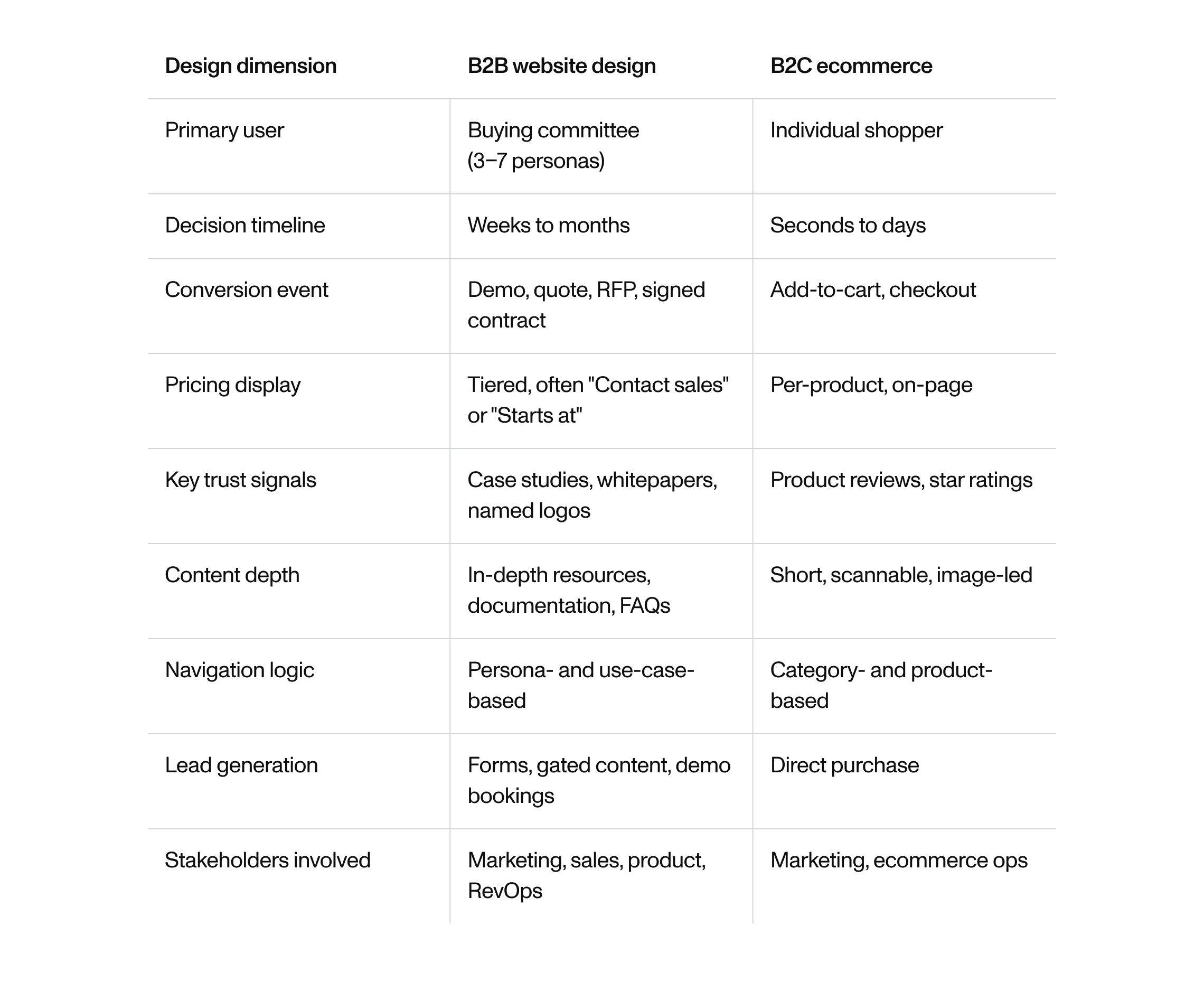Viewport: 1204px width, 991px height.
Task: Click 'Buying committee (3–7 personas)' cell
Action: (x=553, y=146)
